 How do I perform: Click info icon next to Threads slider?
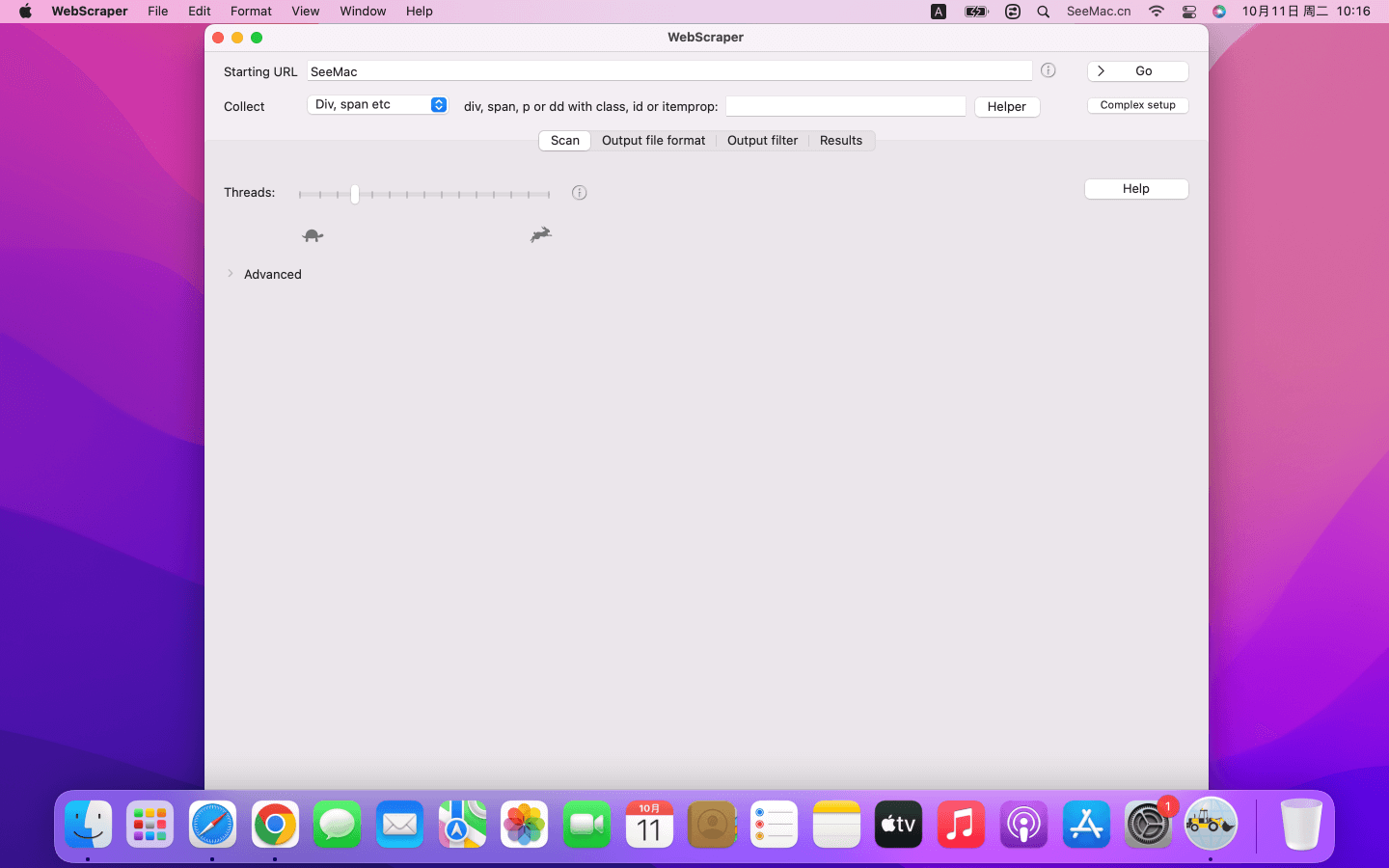(579, 193)
